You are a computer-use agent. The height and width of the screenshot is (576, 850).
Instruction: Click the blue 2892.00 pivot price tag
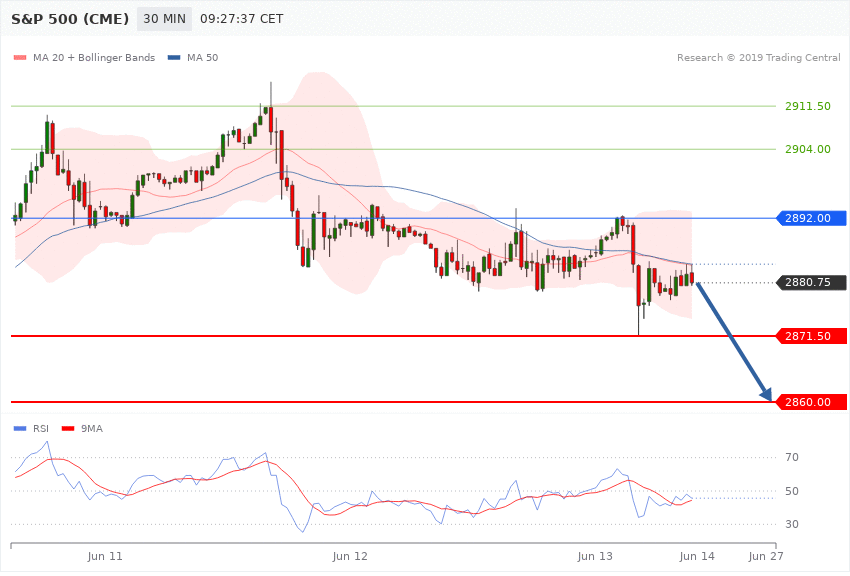pyautogui.click(x=812, y=218)
